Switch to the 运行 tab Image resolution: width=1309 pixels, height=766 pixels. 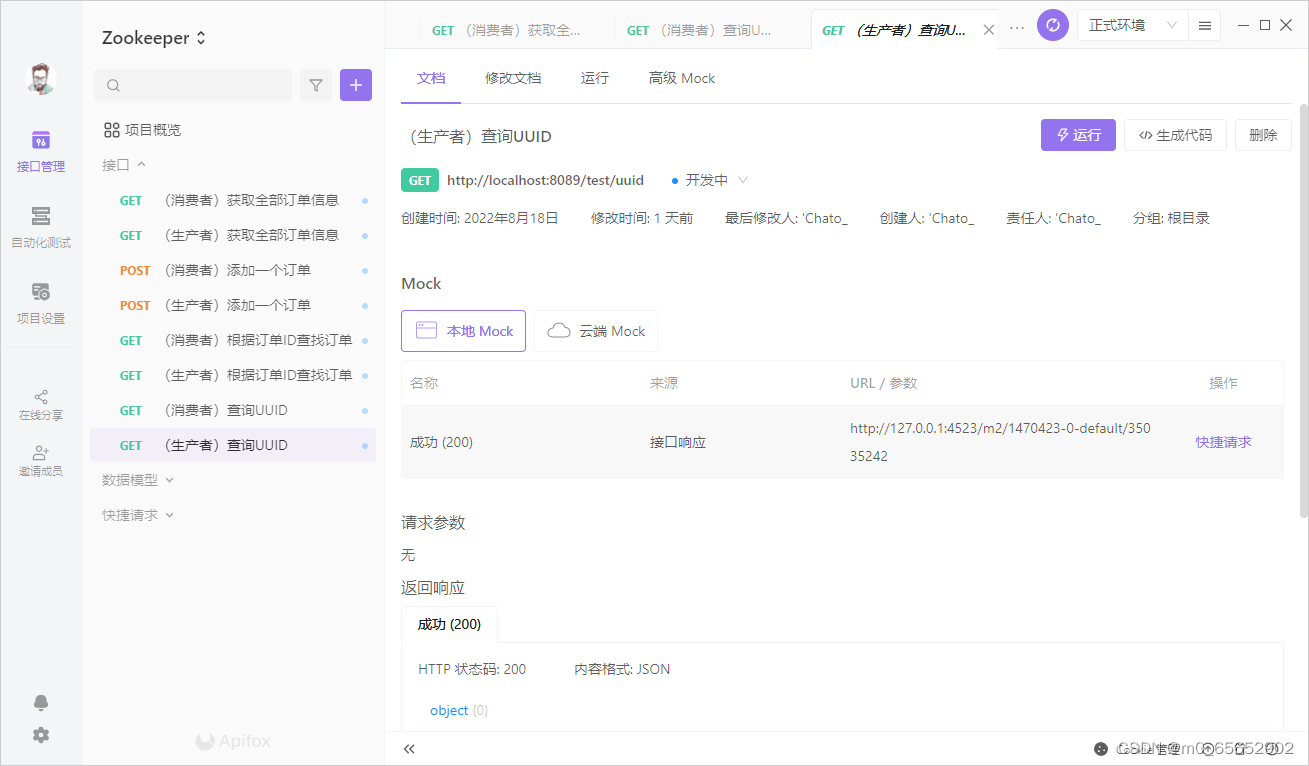point(595,78)
